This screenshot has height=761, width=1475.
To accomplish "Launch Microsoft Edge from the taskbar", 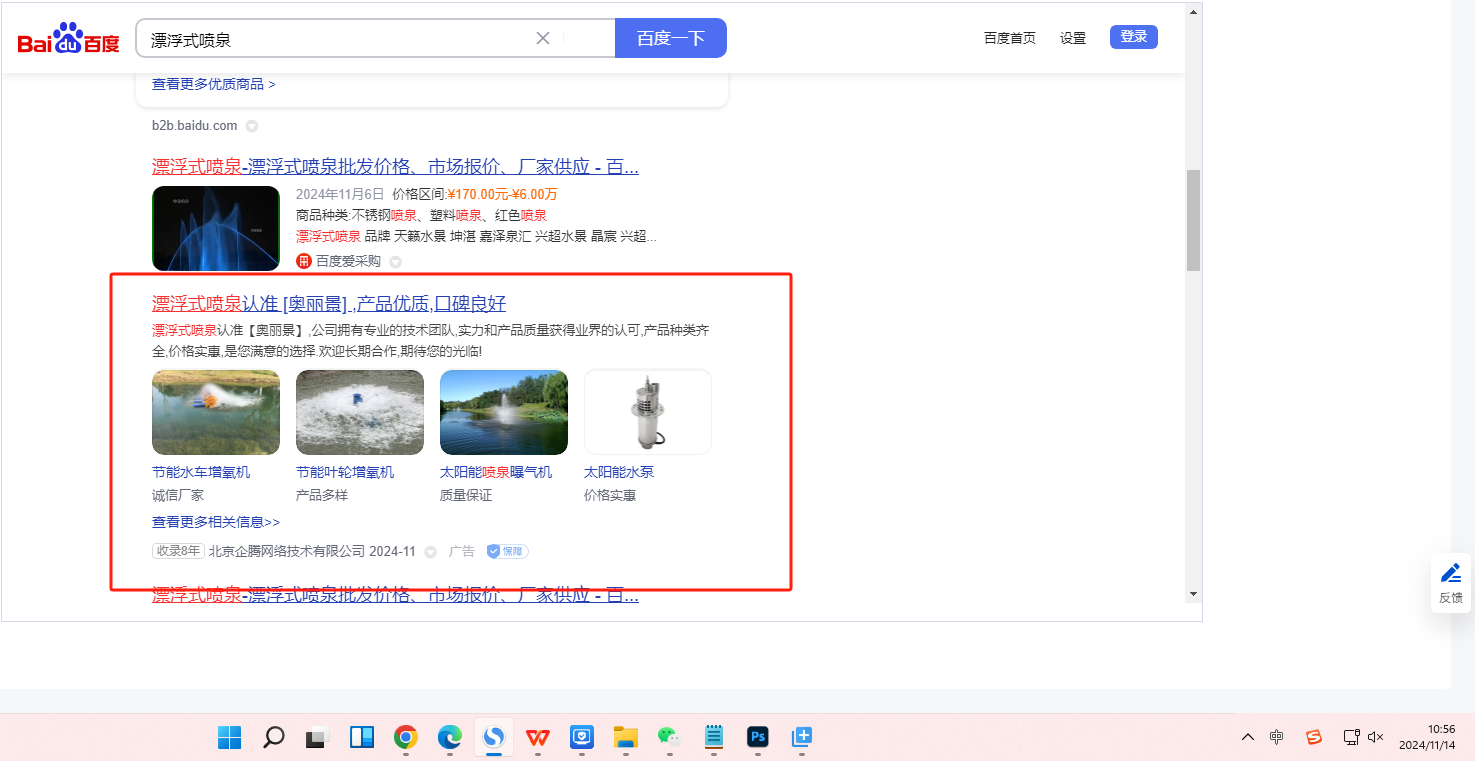I will click(x=449, y=738).
